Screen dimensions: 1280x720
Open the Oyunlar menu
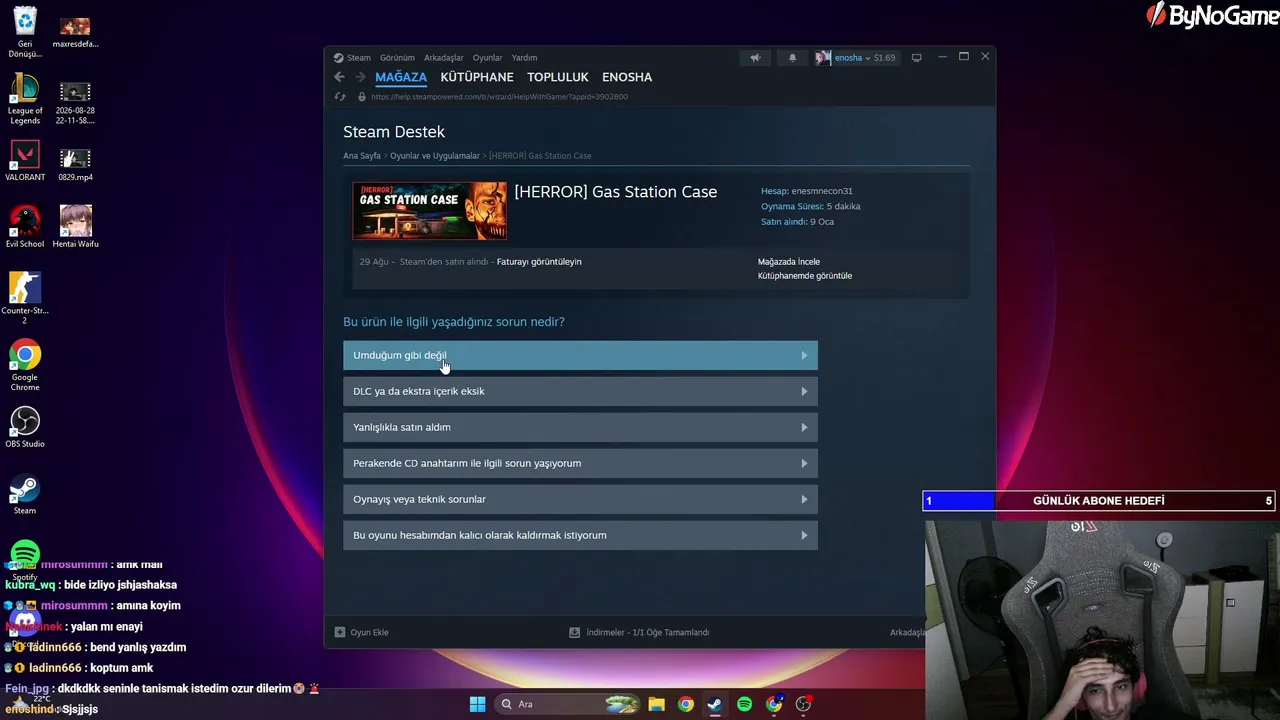click(x=488, y=58)
